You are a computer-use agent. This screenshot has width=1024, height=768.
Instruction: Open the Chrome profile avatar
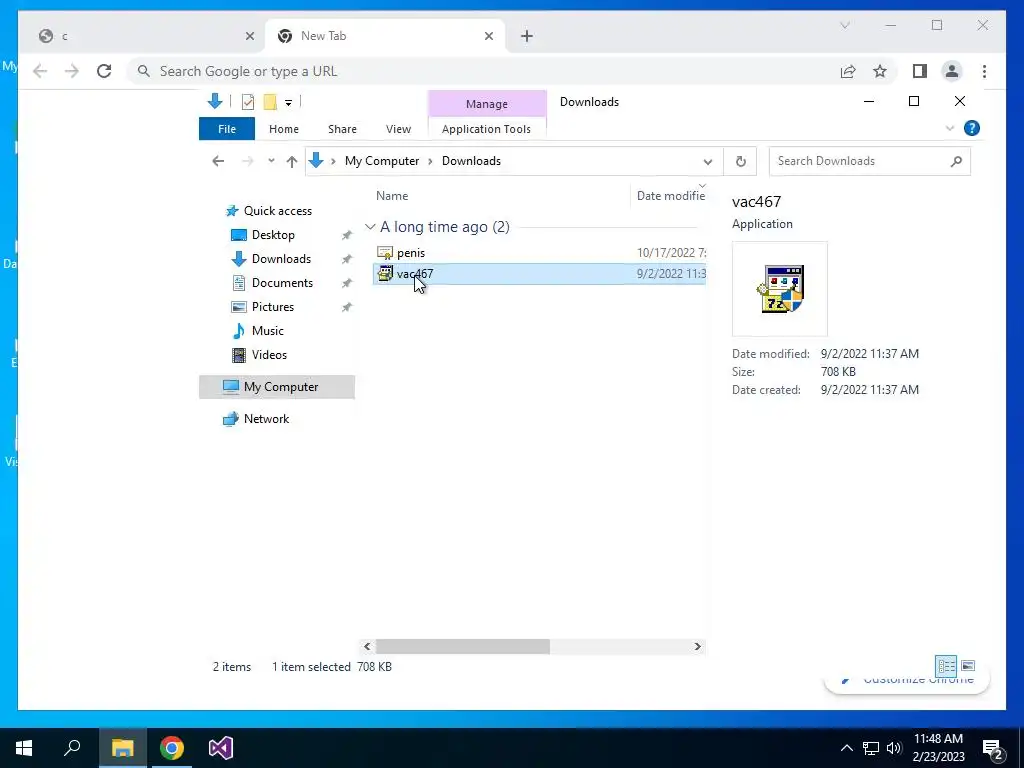(952, 71)
